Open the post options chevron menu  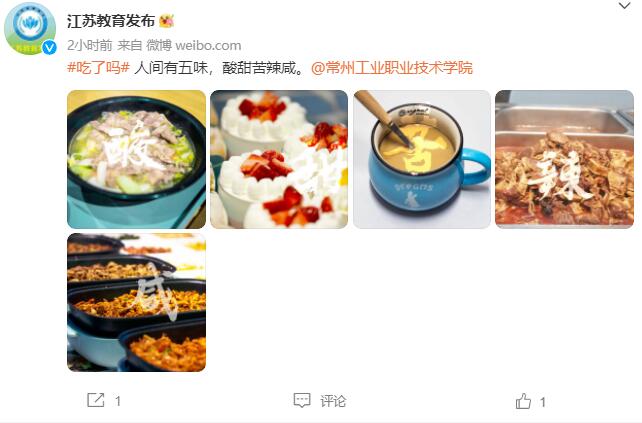[x=624, y=6]
